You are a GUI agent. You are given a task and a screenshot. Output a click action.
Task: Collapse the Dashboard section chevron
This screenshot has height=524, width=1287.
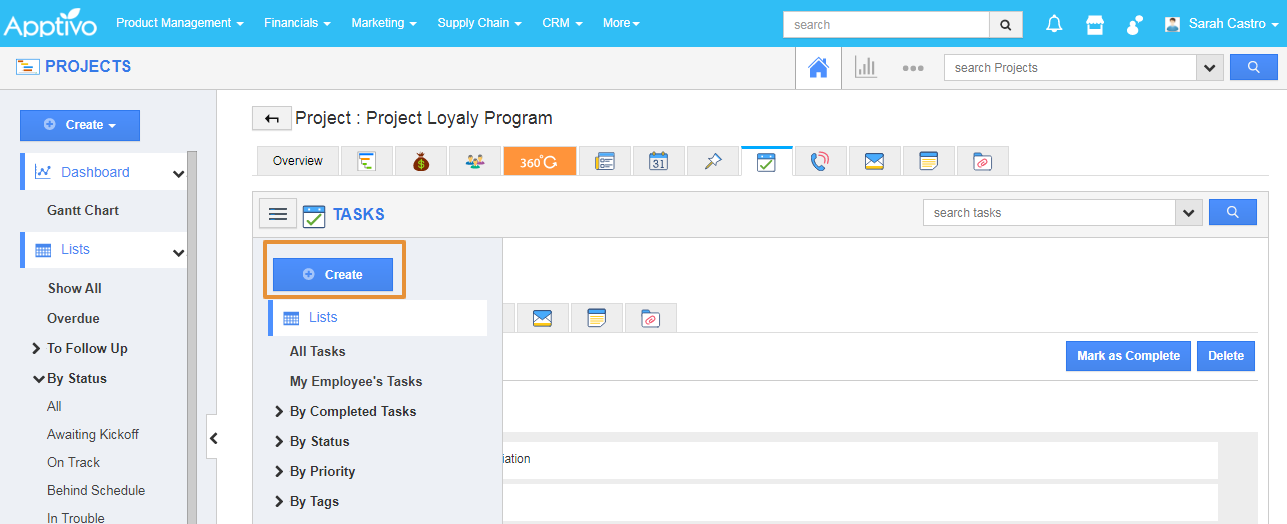(x=178, y=173)
